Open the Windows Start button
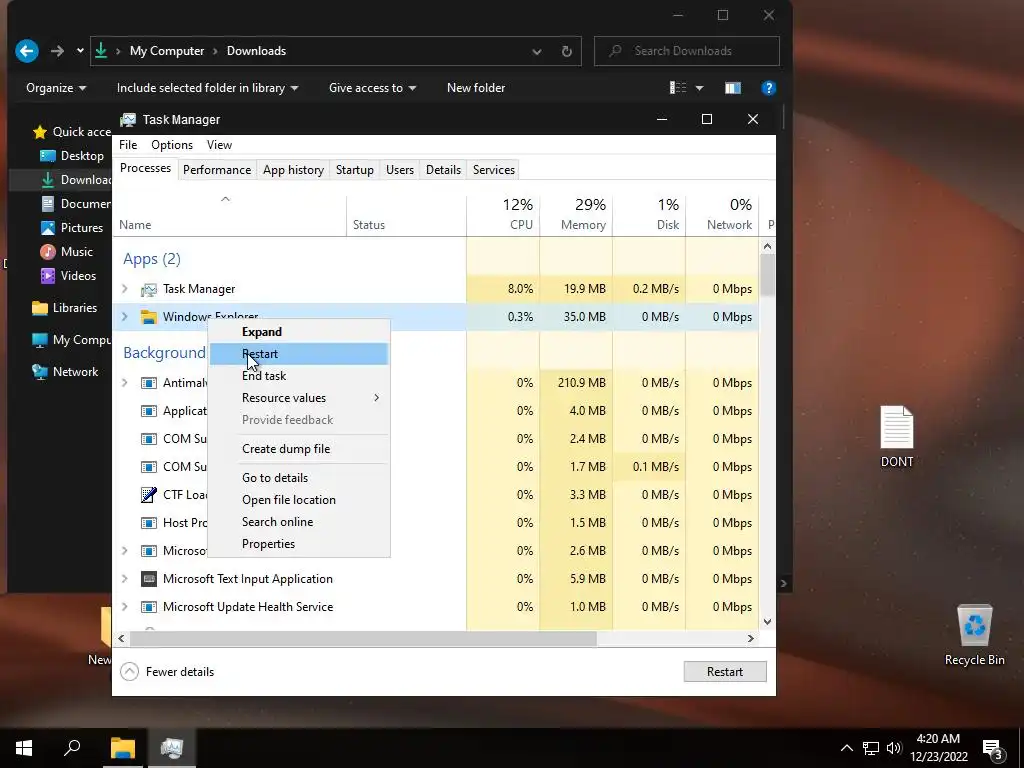1024x768 pixels. click(24, 748)
